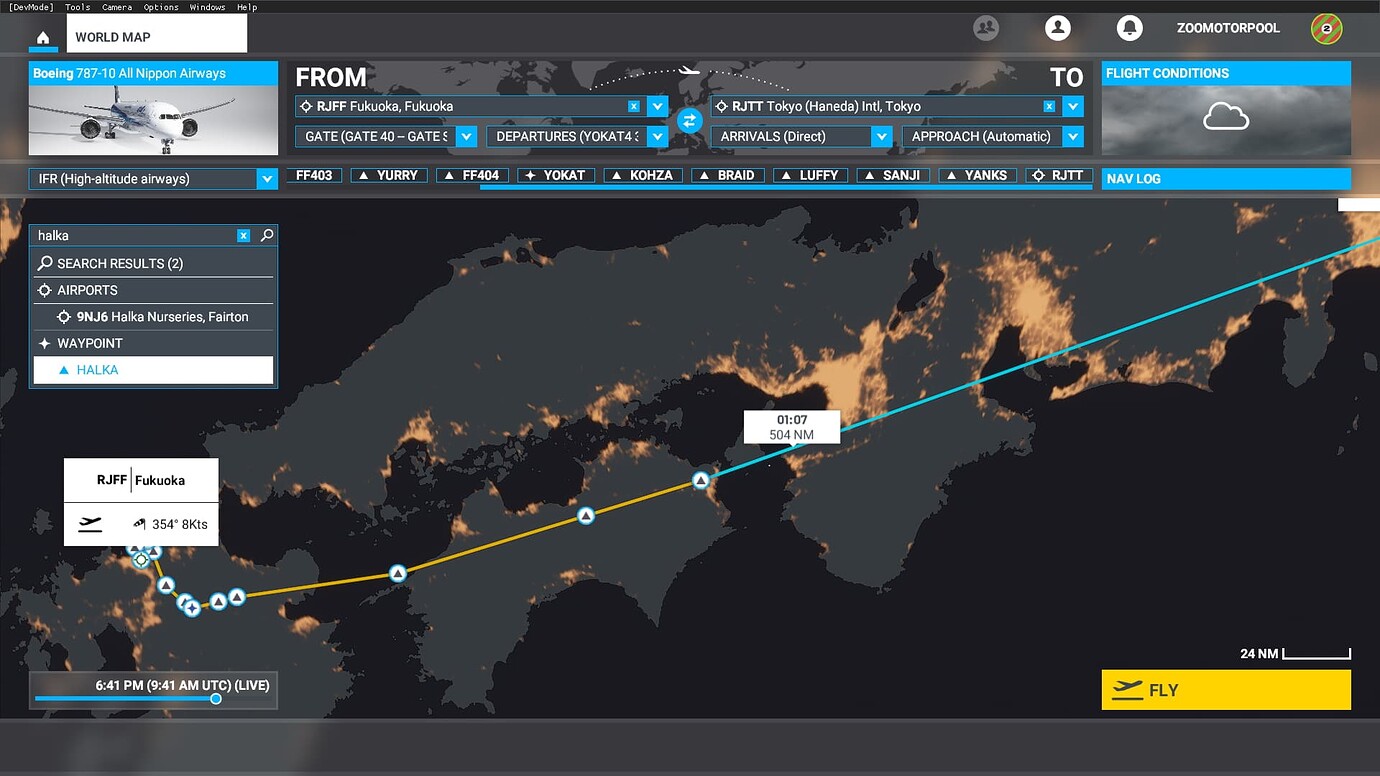The width and height of the screenshot is (1380, 776).
Task: Click the cloud icon in Flight Conditions
Action: tap(1224, 117)
